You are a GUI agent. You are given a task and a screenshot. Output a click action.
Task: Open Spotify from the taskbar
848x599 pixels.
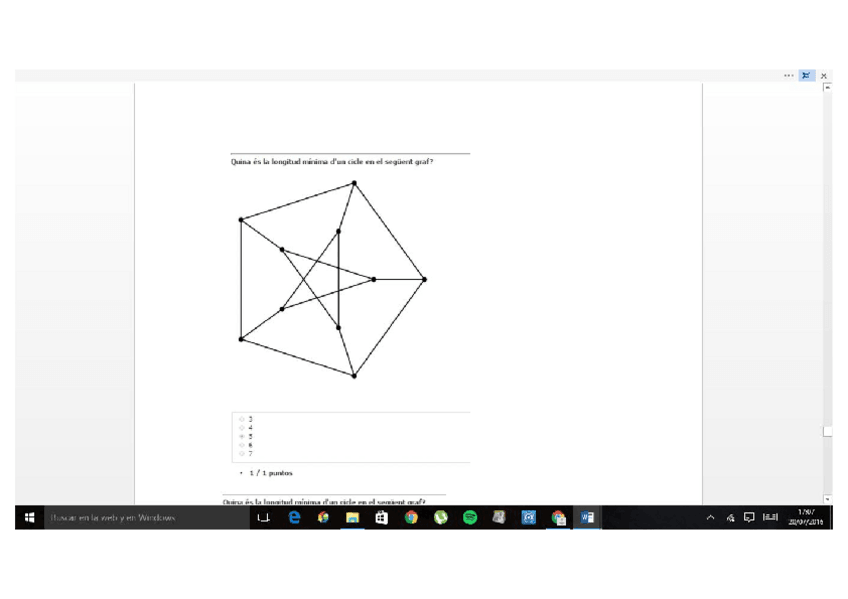470,517
